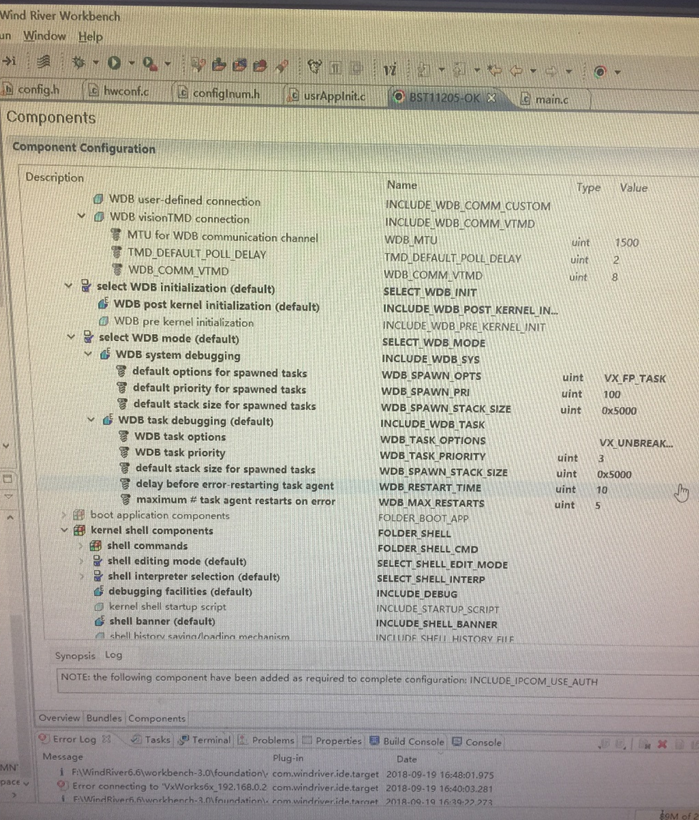
Task: Close the BST11205-OK editor tab
Action: coord(491,98)
